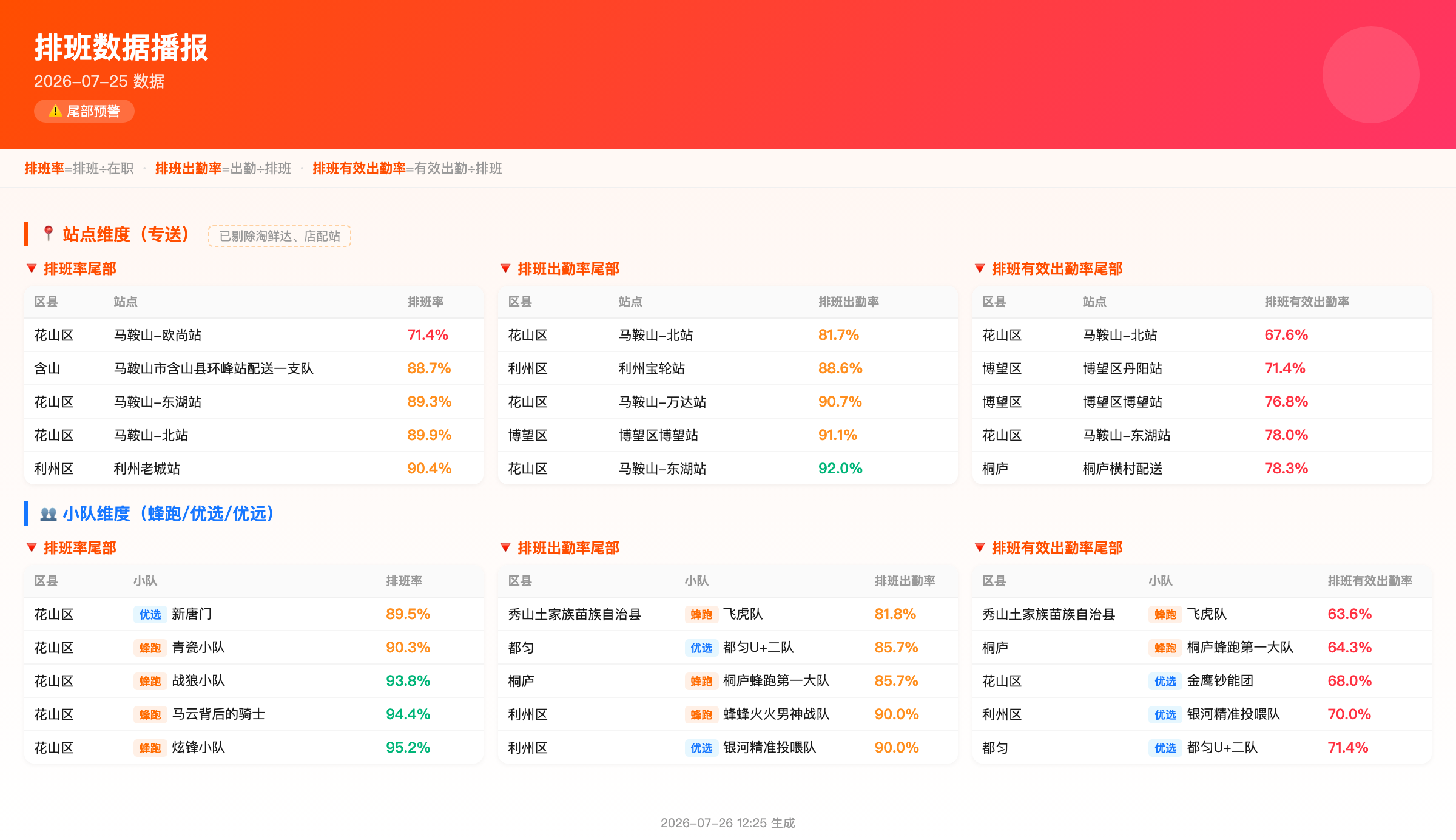Click the 排班率 column header in station table
1456x840 pixels.
click(x=425, y=302)
